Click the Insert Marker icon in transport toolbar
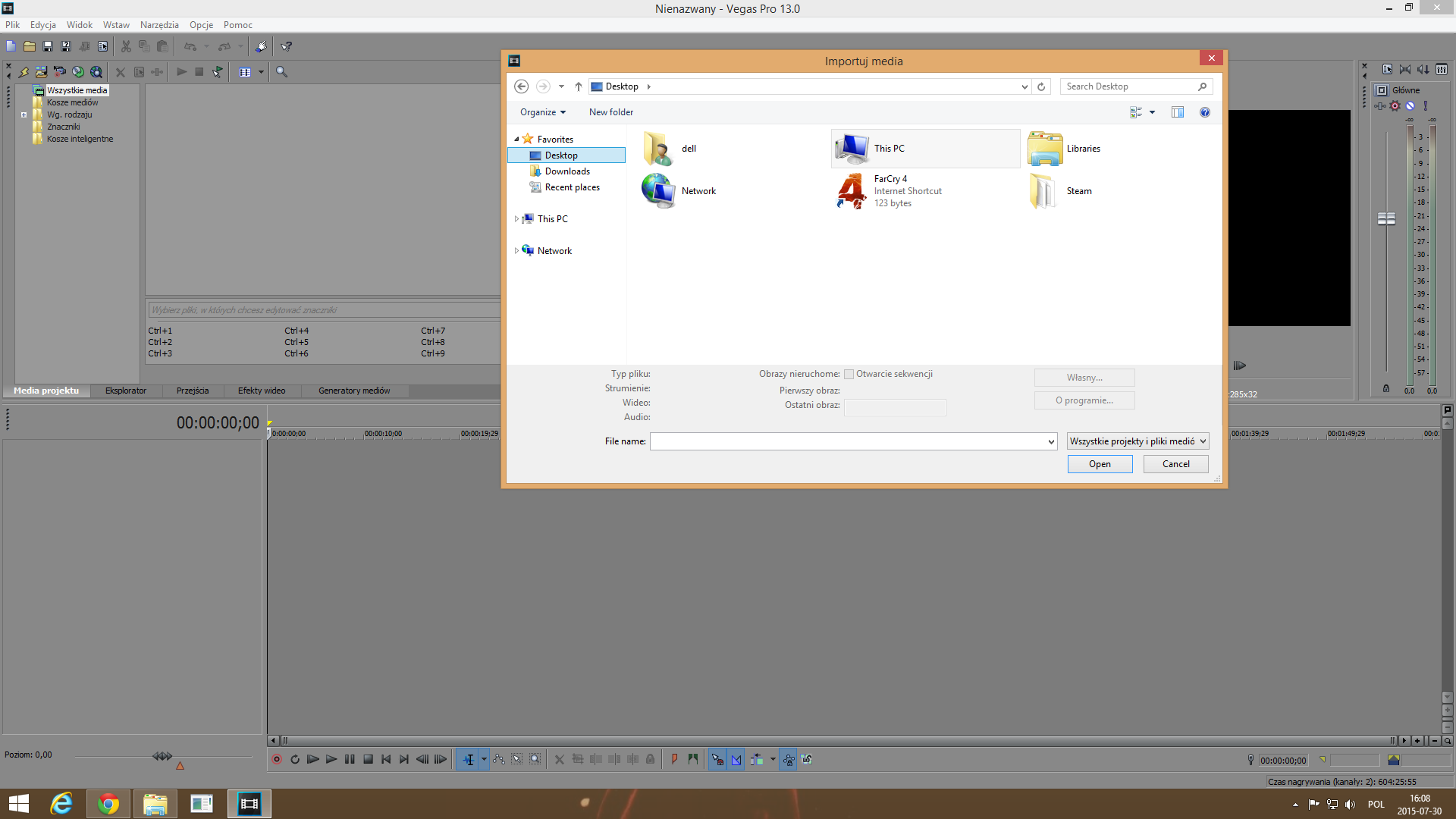The height and width of the screenshot is (819, 1456). click(x=674, y=759)
